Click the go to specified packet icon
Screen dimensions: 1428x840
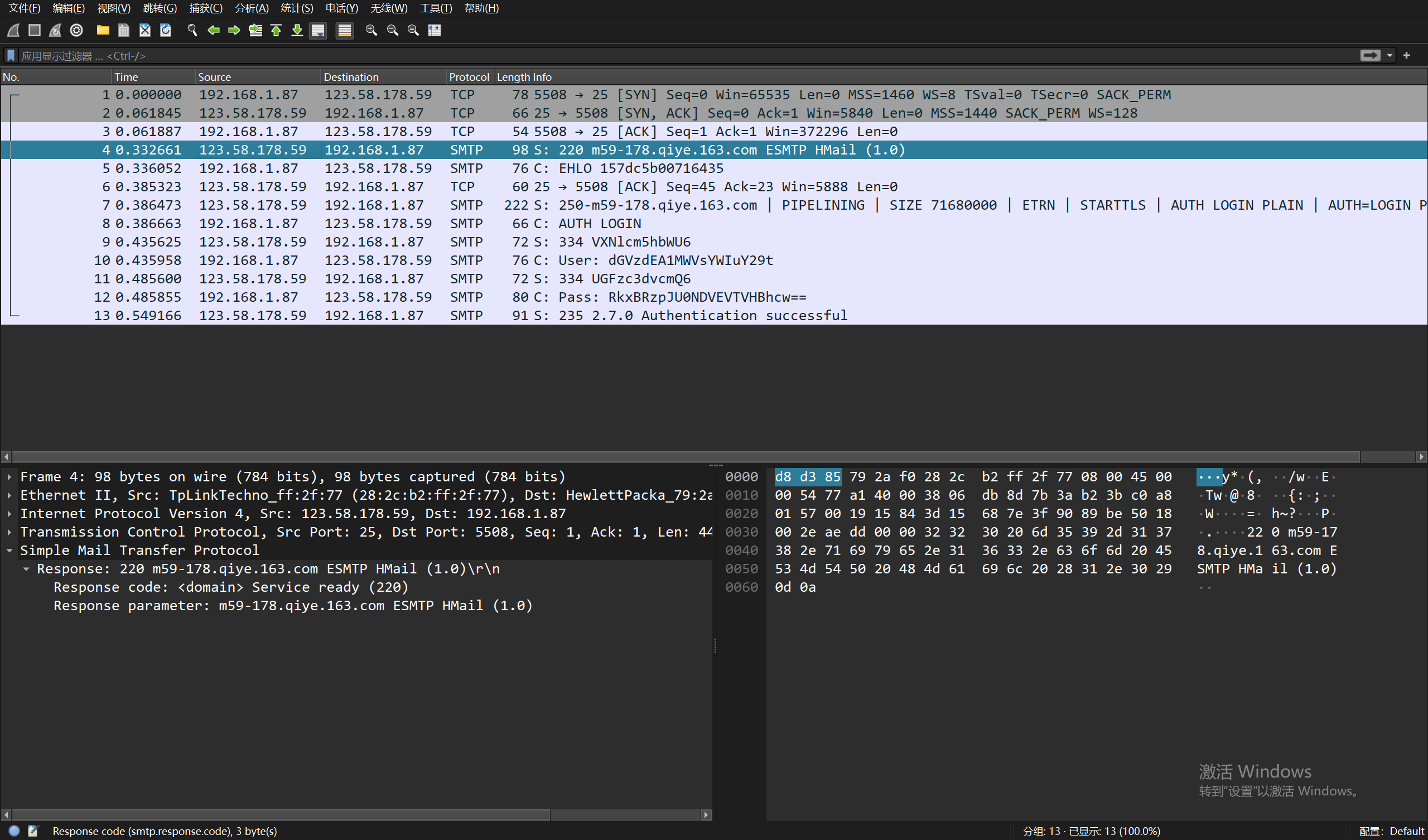click(x=255, y=30)
